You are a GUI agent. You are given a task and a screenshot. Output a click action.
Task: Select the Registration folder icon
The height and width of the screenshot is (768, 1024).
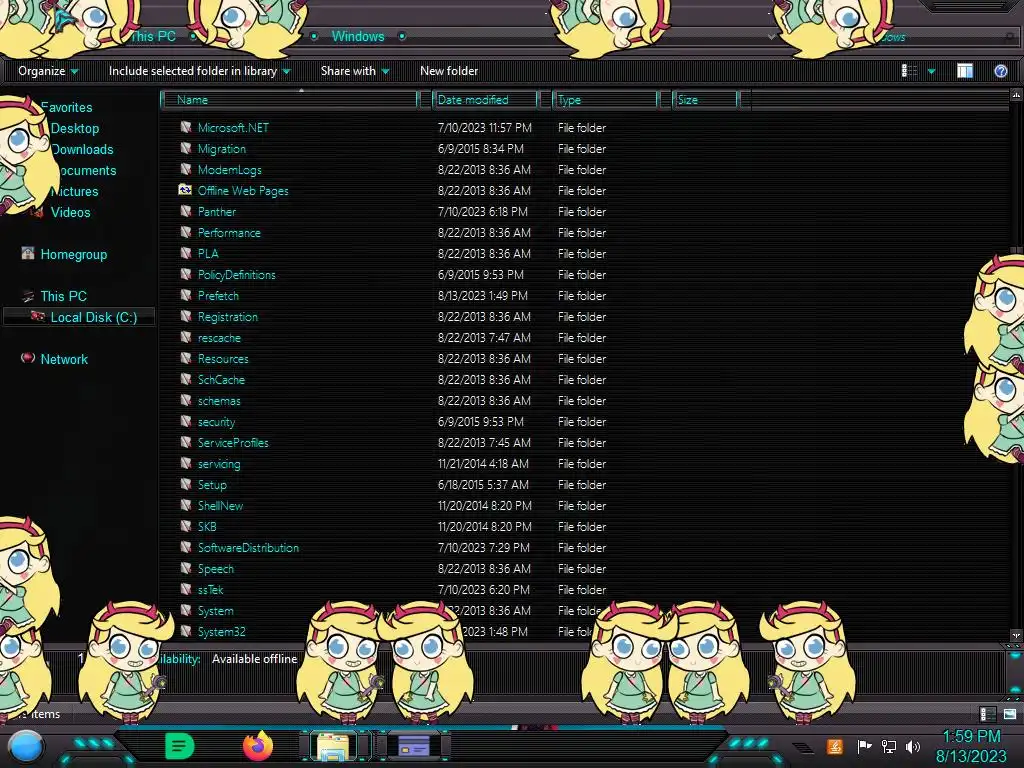tap(185, 316)
